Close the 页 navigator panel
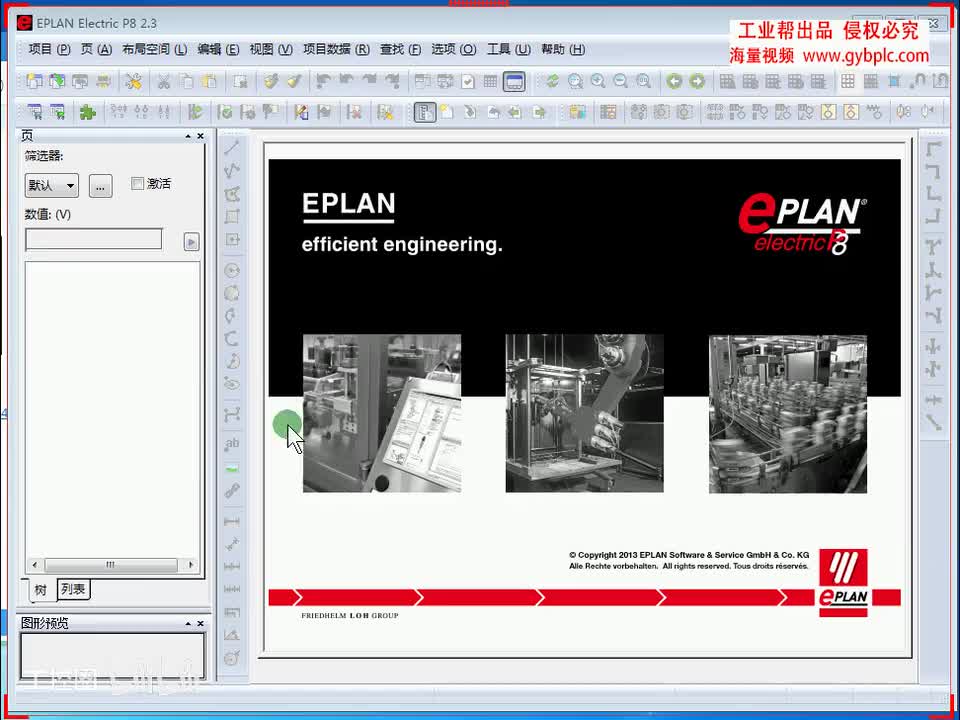 pos(200,136)
